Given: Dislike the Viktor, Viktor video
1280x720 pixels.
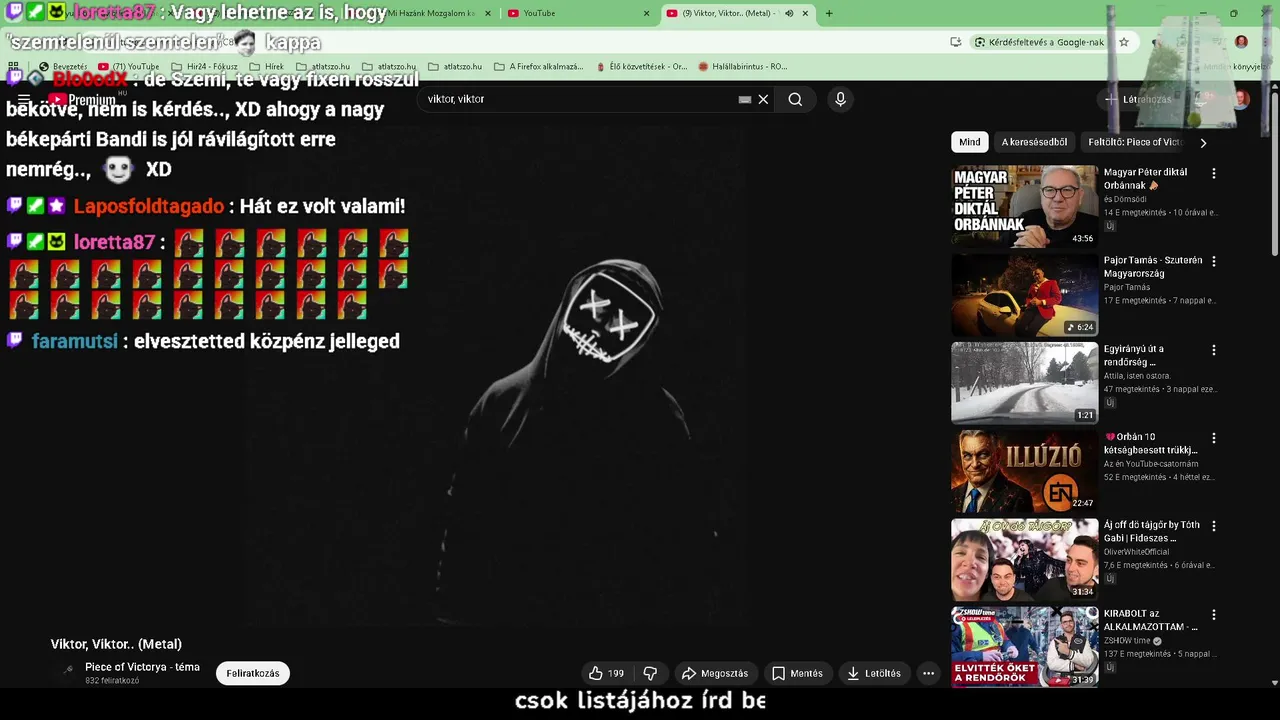Looking at the screenshot, I should click(650, 673).
